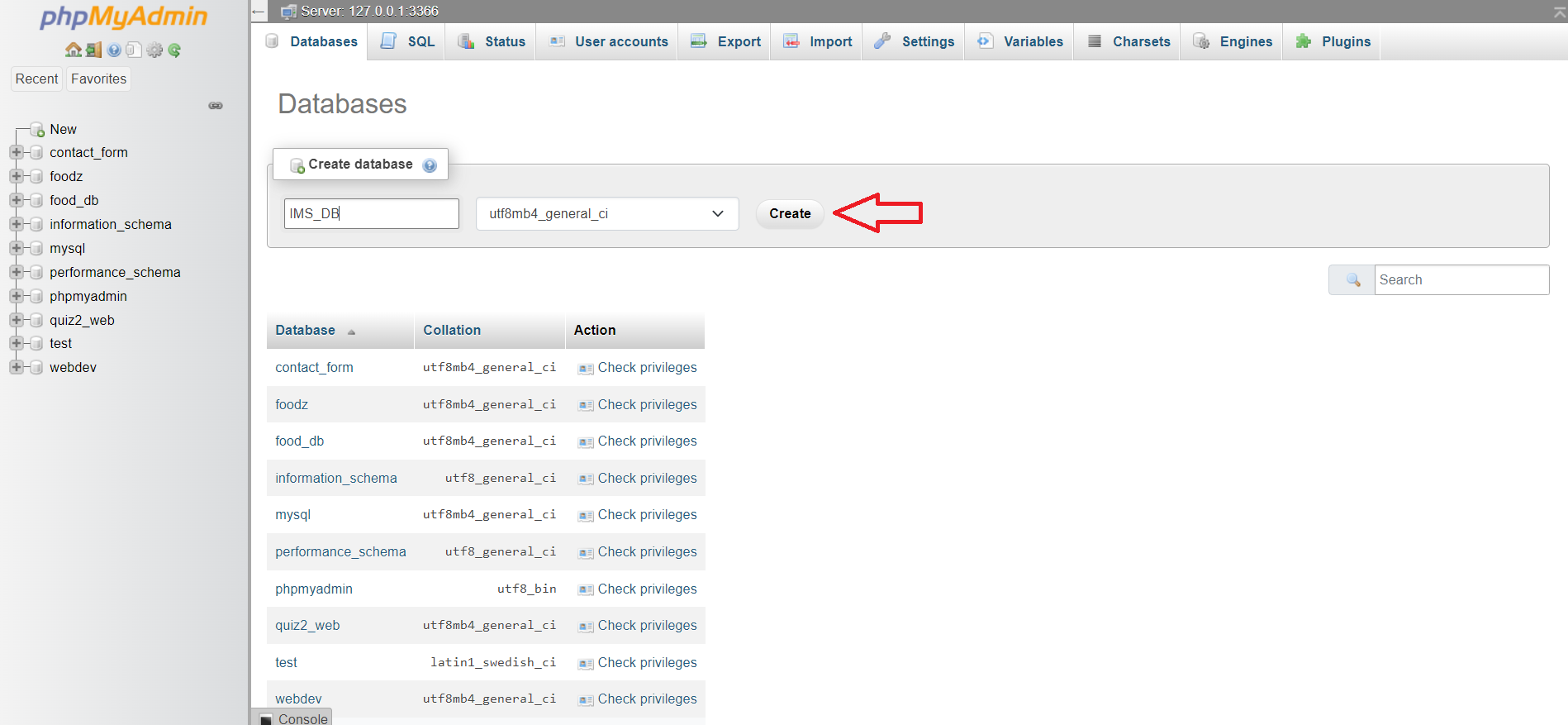Click the New database icon in tree
This screenshot has width=1568, height=725.
coord(37,130)
